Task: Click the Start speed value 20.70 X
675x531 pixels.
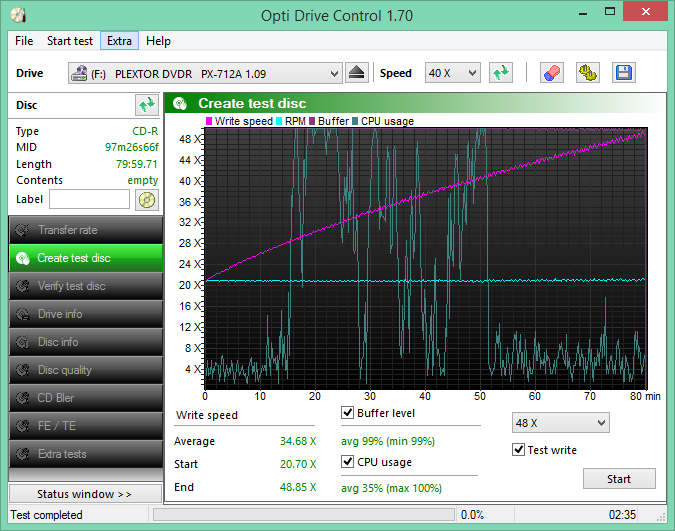Action: (298, 464)
